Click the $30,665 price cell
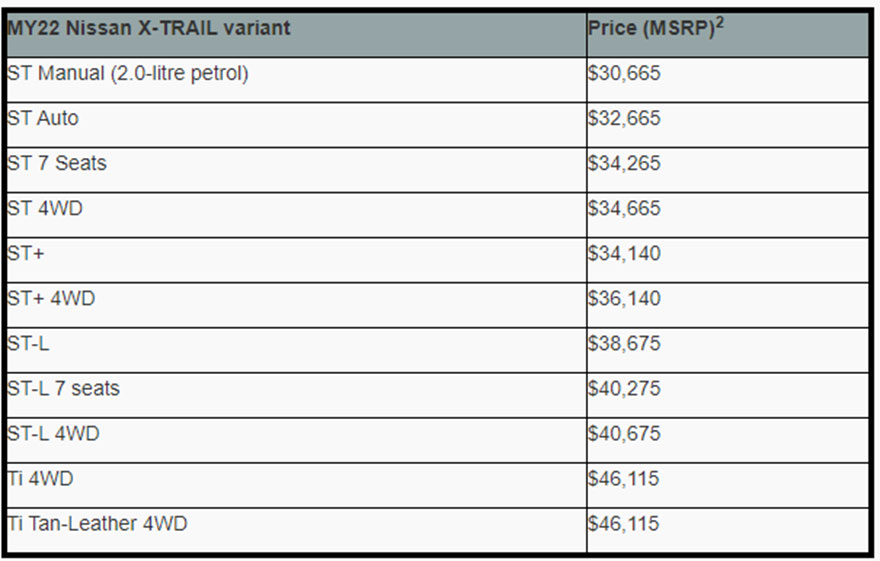 click(625, 74)
